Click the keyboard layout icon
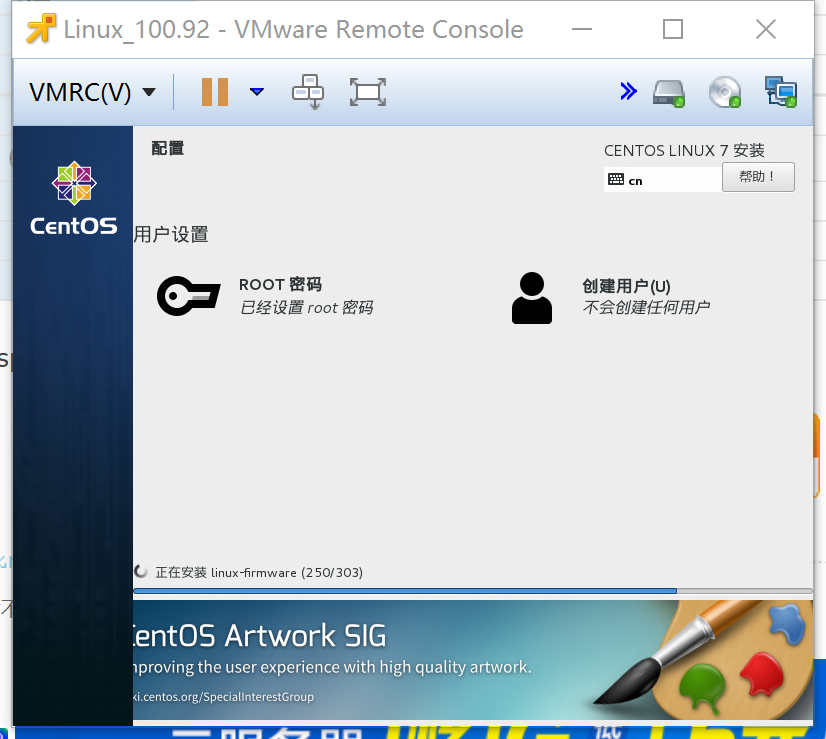The image size is (826, 739). [616, 180]
